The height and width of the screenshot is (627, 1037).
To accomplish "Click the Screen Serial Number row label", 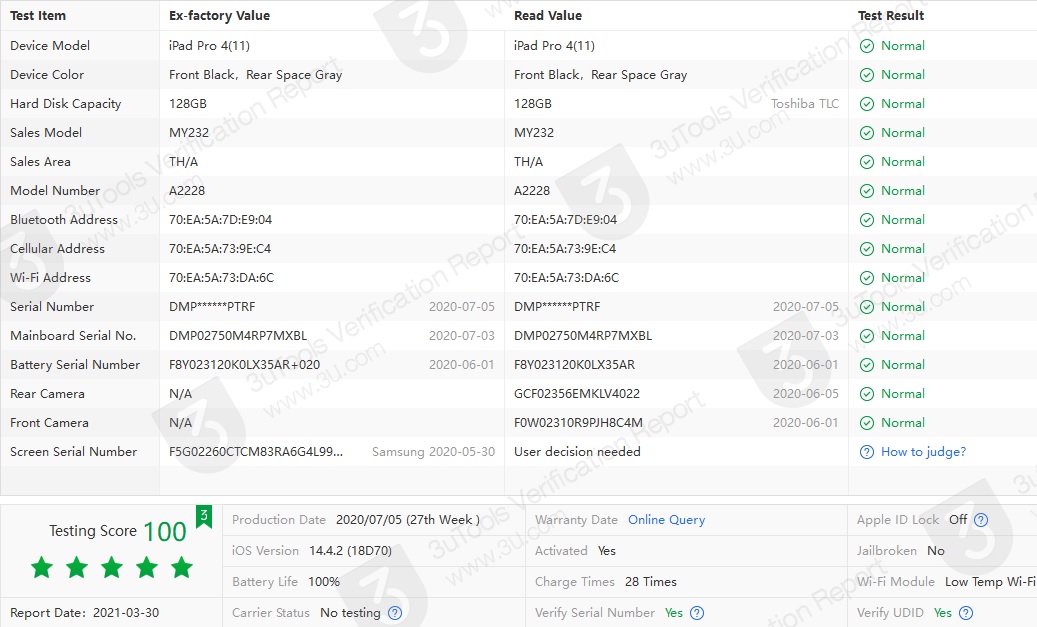I will pos(73,452).
